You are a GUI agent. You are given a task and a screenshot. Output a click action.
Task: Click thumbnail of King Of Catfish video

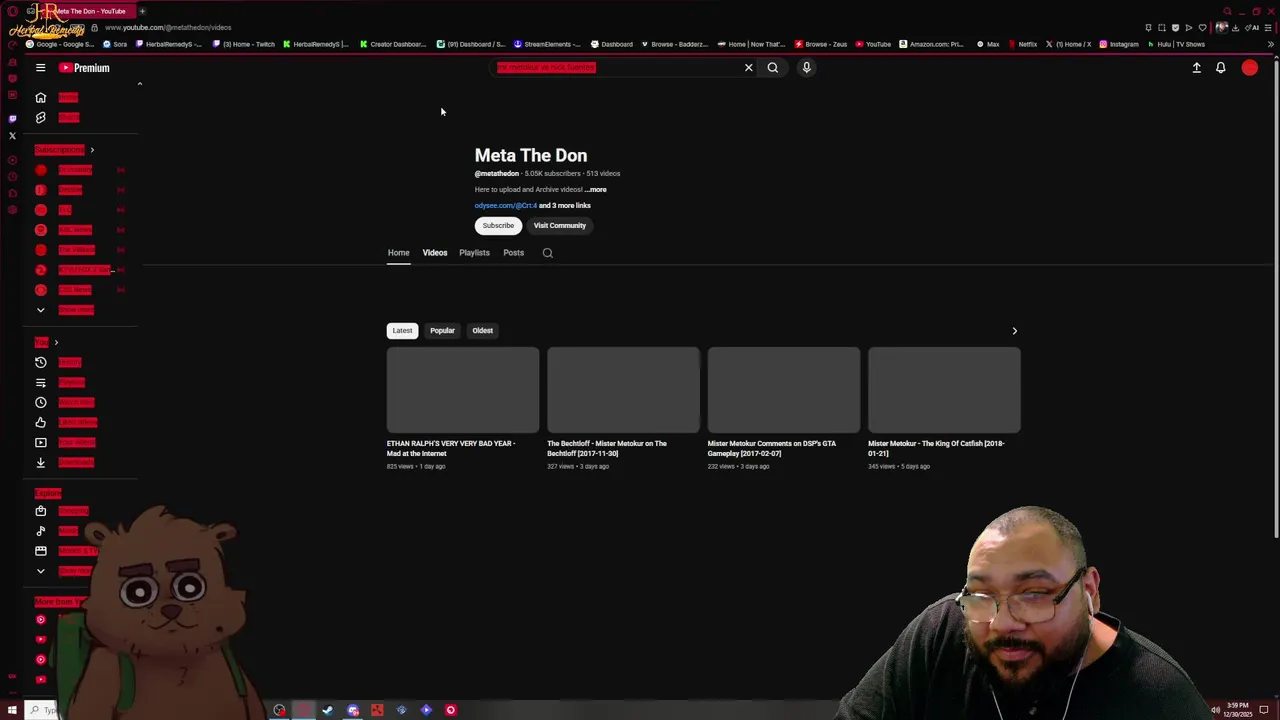tap(944, 390)
